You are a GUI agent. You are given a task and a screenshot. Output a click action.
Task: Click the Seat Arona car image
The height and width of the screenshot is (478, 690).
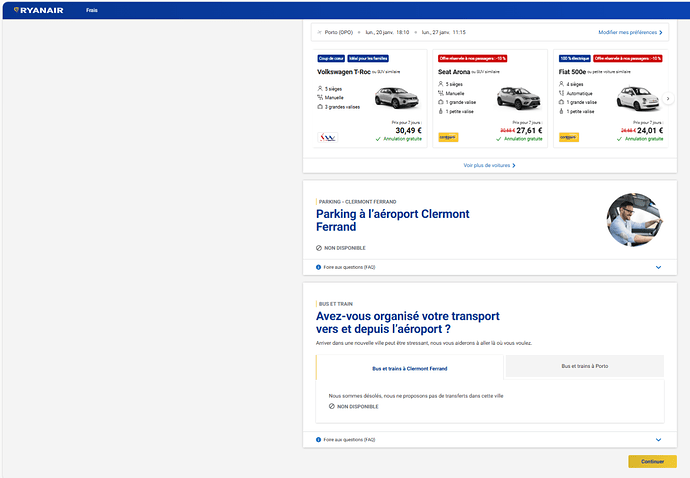tap(518, 98)
